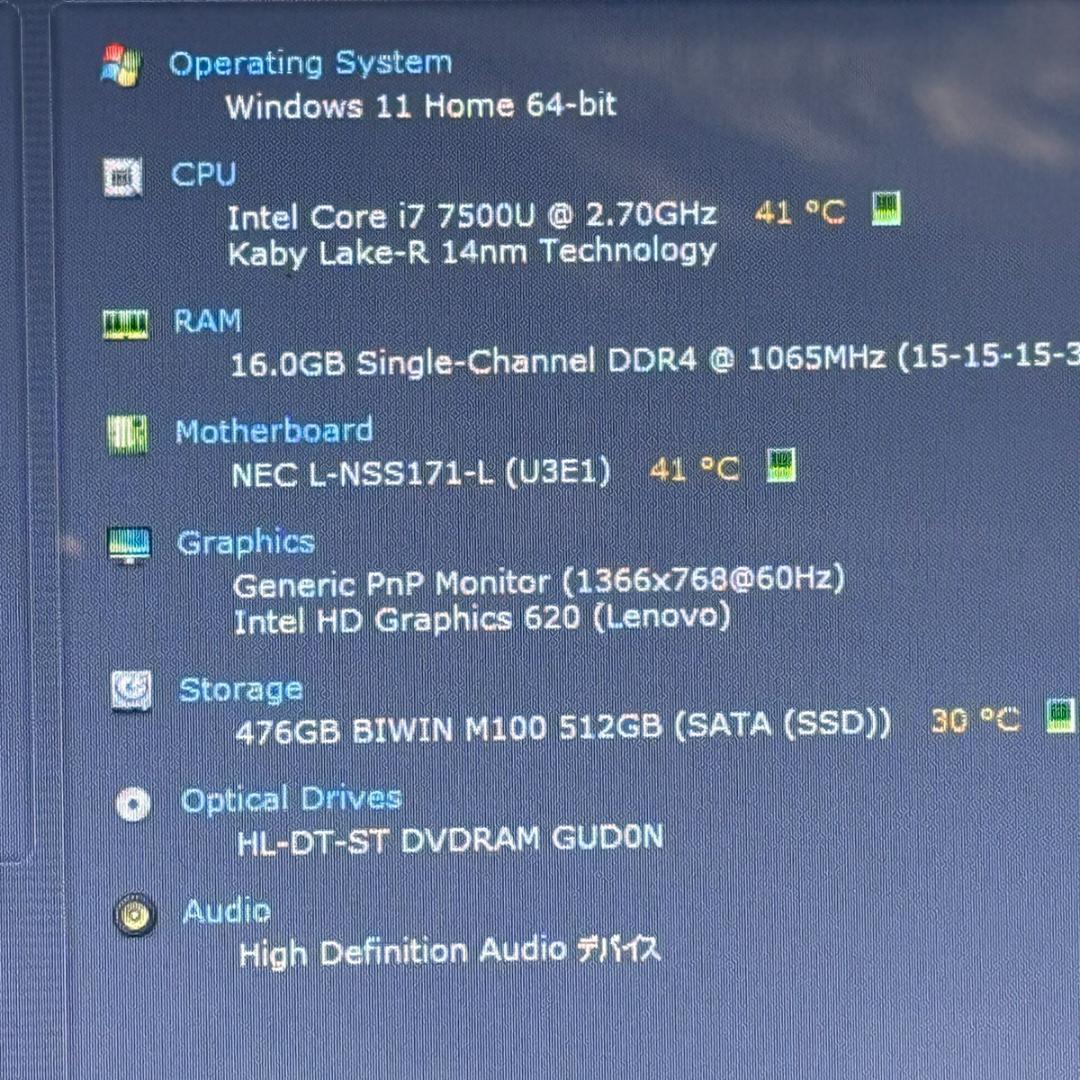Click the RAM memory stick icon
The width and height of the screenshot is (1080, 1080).
(x=125, y=324)
